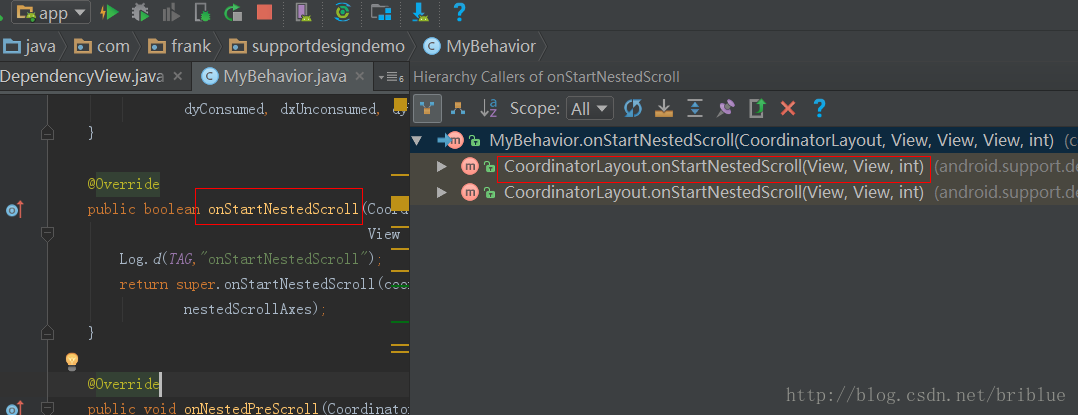Close the DependencyView.java tab
1078x415 pixels.
pos(177,76)
